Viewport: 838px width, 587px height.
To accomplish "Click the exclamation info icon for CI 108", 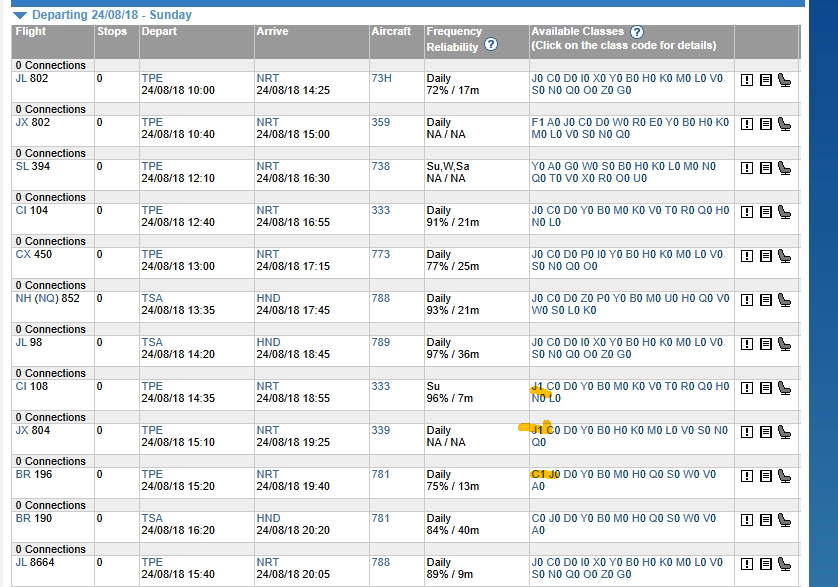I will tap(747, 388).
